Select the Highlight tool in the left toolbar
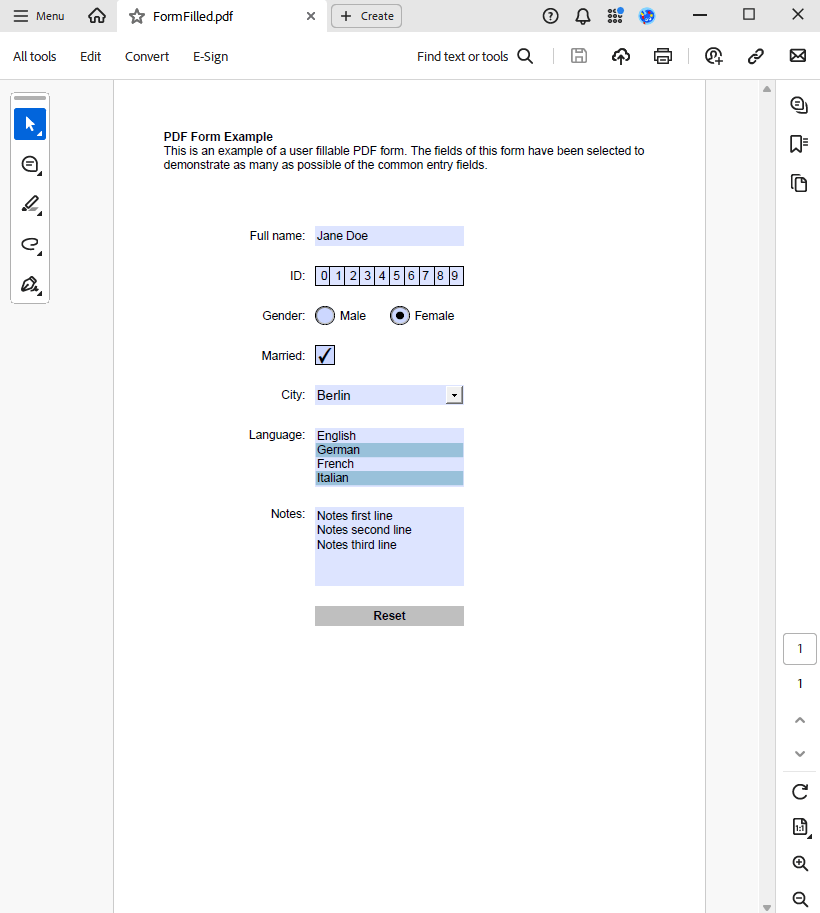This screenshot has width=820, height=913. coord(29,203)
